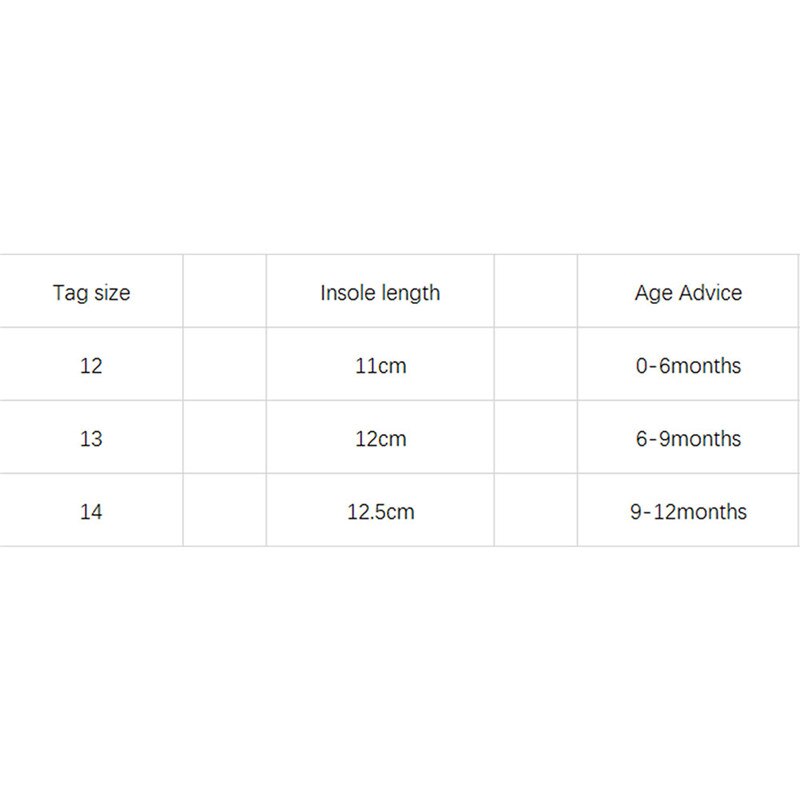
Task: Click the 11cm insole length cell
Action: 380,365
